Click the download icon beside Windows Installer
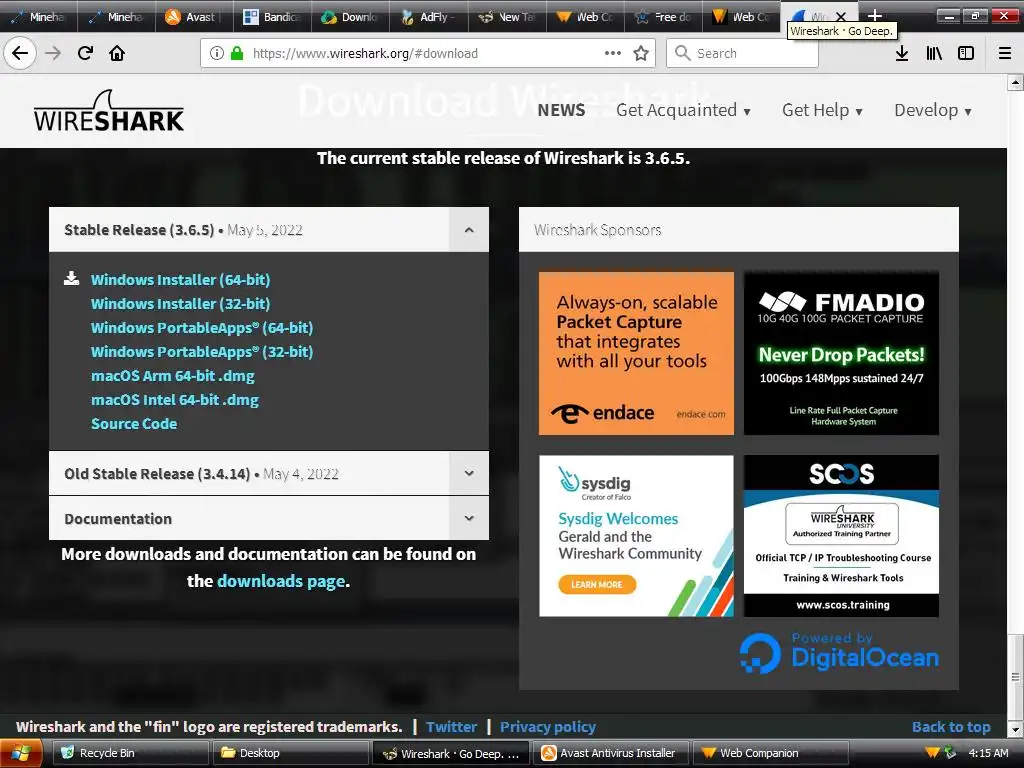1024x768 pixels. pyautogui.click(x=71, y=279)
